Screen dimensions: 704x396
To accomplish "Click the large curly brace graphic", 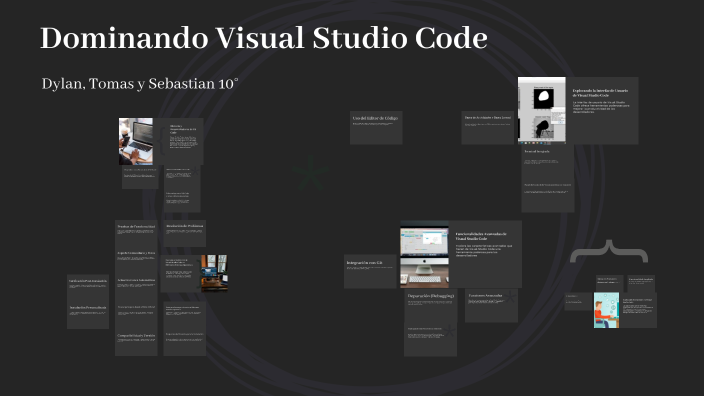I will point(609,251).
